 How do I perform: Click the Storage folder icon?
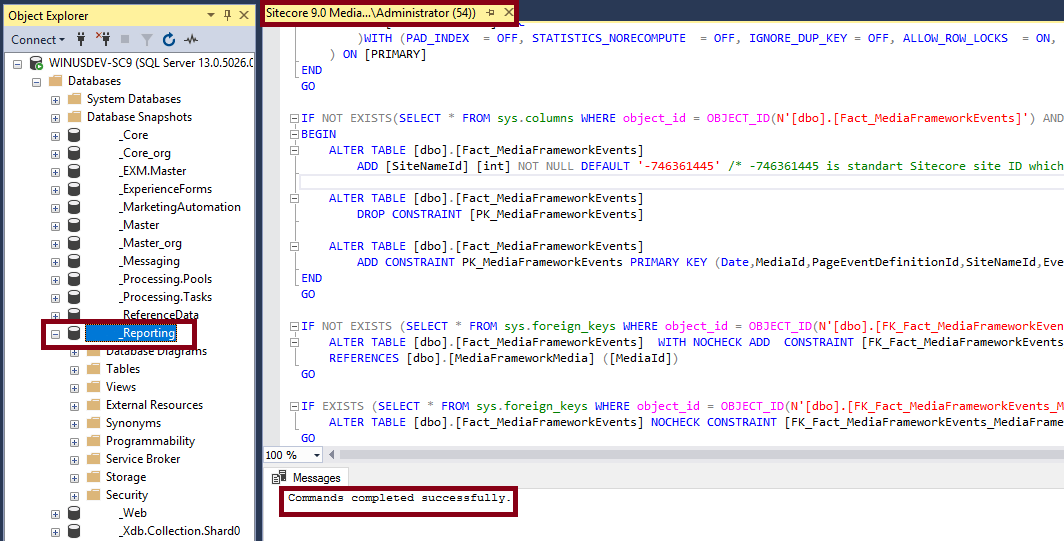pyautogui.click(x=94, y=477)
